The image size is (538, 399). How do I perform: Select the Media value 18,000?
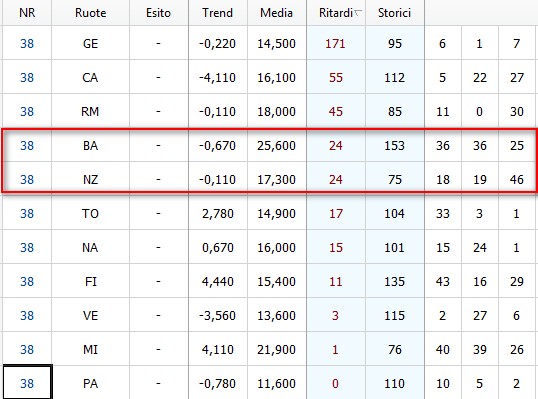(x=277, y=112)
